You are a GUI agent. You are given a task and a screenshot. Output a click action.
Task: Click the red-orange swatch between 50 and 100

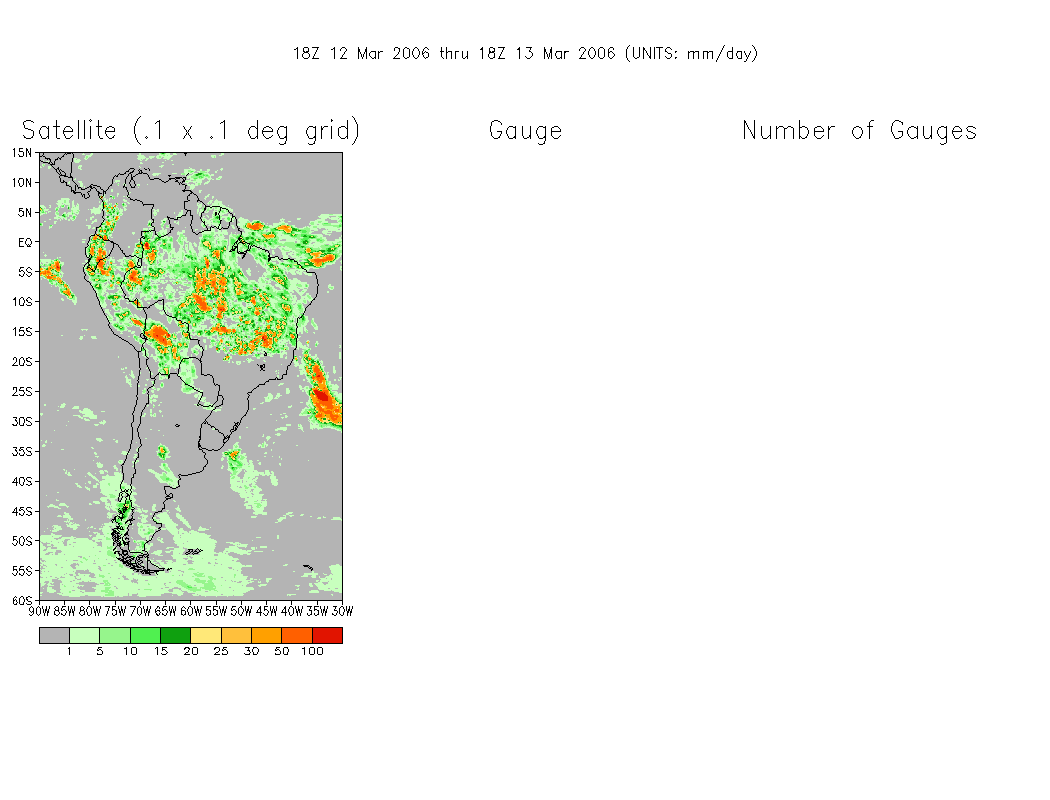(x=297, y=635)
